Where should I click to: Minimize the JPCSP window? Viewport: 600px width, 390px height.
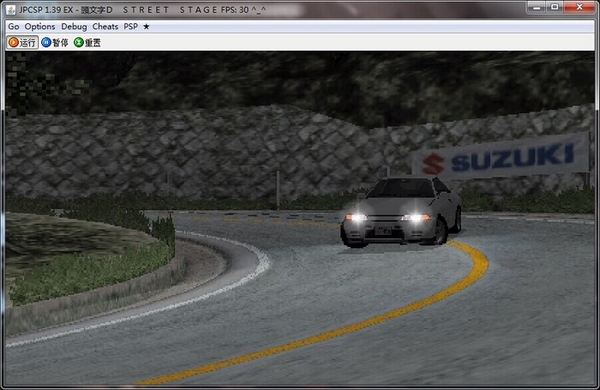click(537, 7)
